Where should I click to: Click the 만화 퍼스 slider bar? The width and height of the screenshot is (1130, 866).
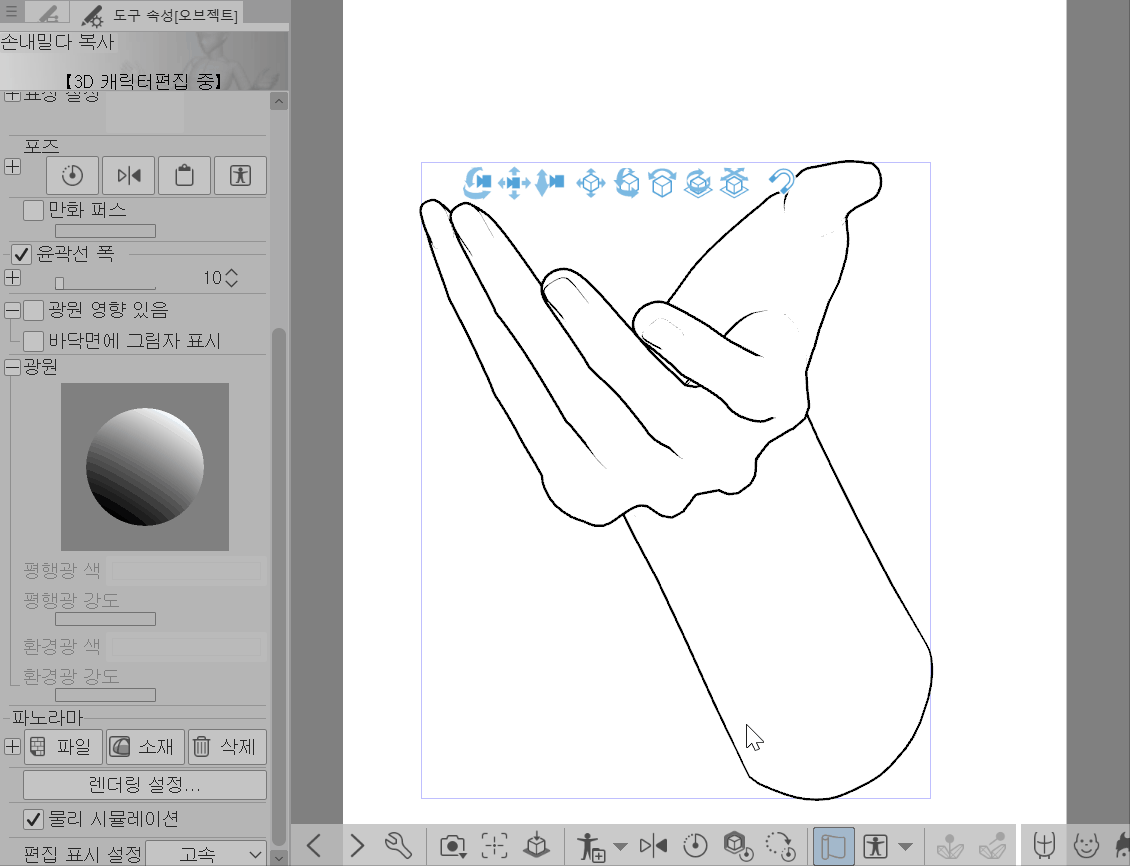coord(105,231)
